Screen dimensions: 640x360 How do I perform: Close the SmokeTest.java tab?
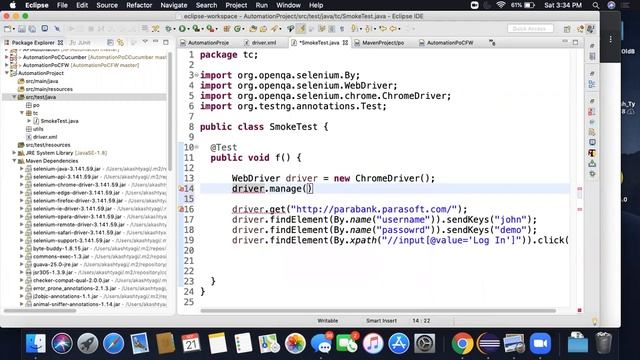tap(345, 42)
